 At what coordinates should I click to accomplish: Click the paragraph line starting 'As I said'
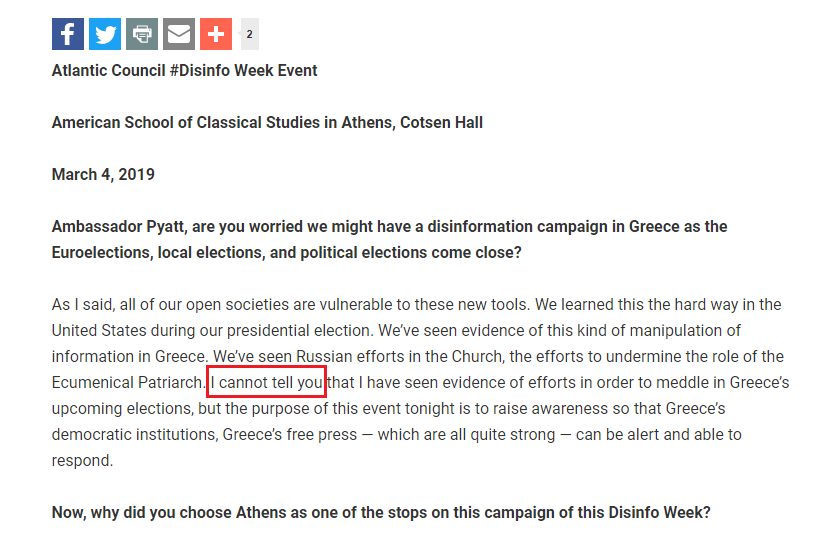pyautogui.click(x=416, y=305)
